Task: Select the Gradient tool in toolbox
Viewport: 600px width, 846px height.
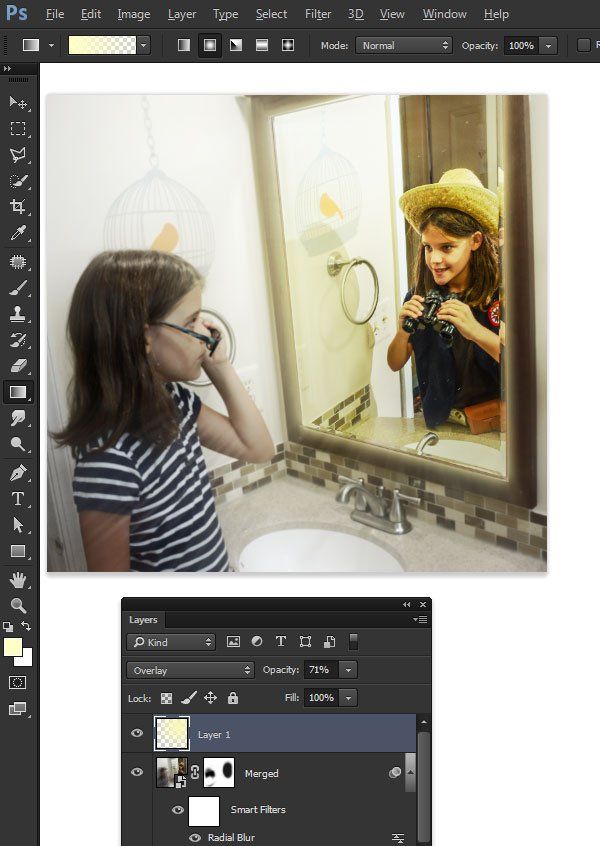Action: pos(18,392)
